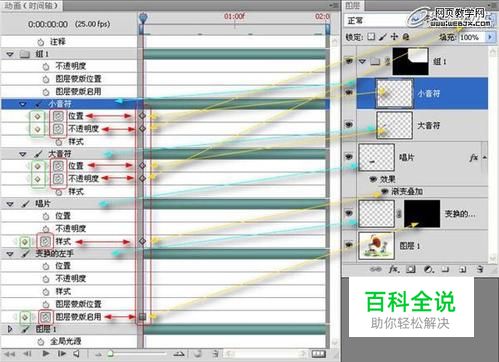Add layer style via fx button

coord(393,269)
